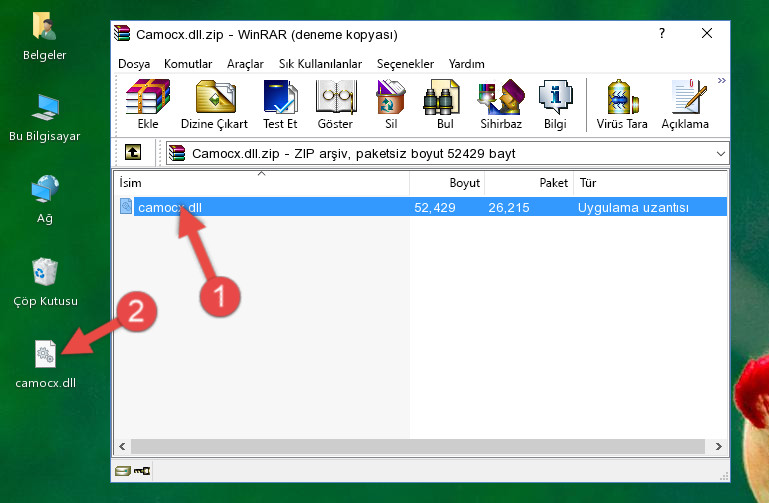Sort files by Paket column
The image size is (769, 503).
click(x=529, y=182)
